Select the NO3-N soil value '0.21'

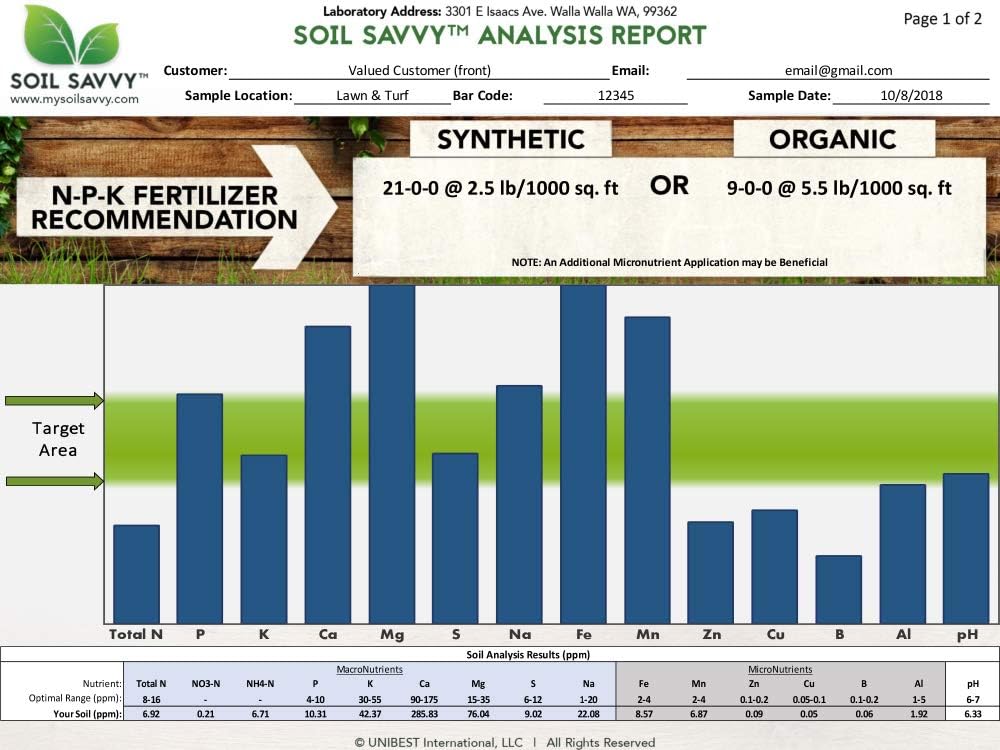[x=205, y=714]
